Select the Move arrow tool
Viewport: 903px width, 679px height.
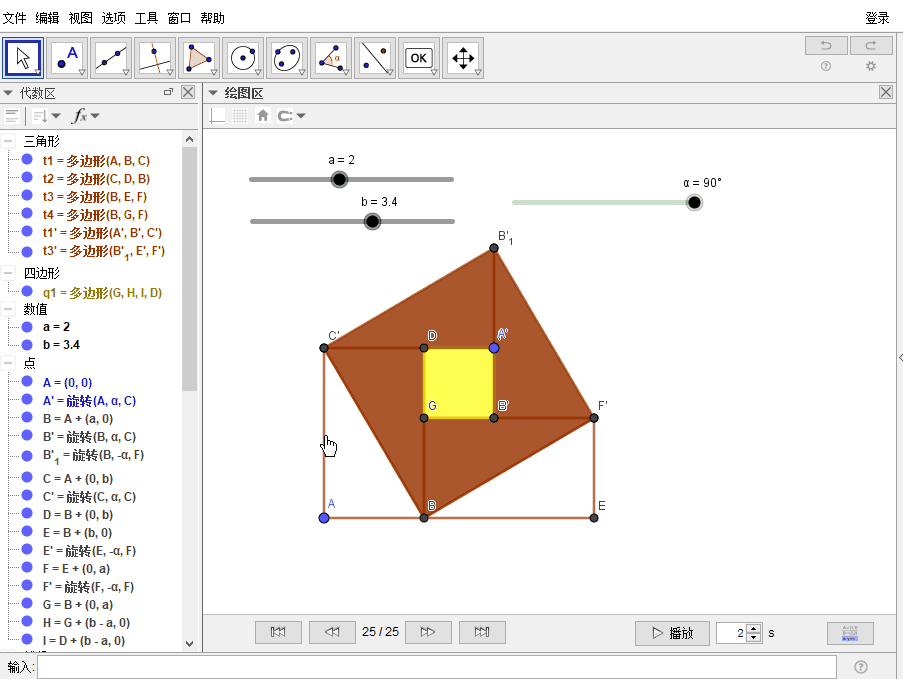coord(23,58)
